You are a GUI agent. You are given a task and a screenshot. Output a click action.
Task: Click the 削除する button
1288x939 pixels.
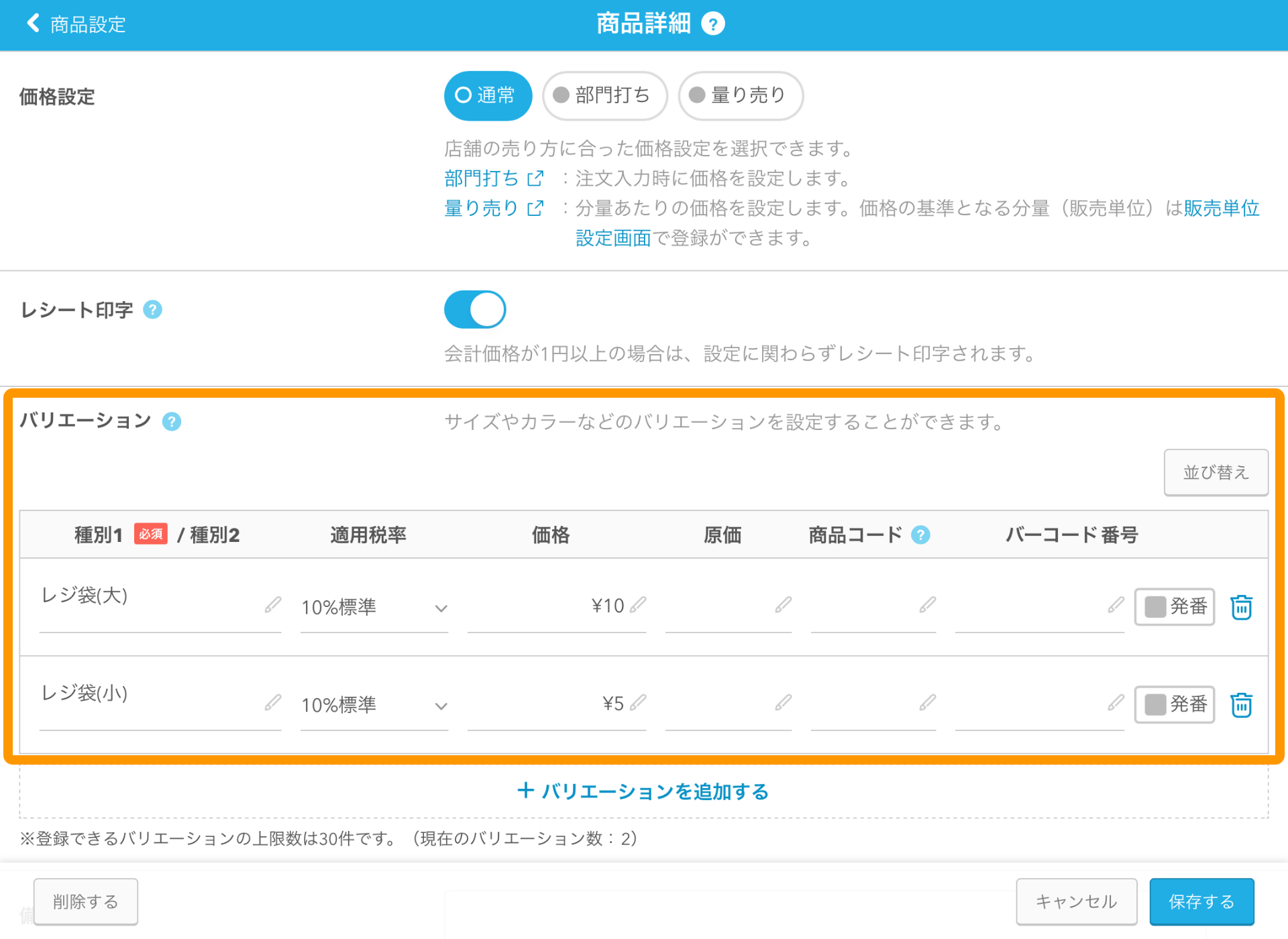click(x=86, y=901)
